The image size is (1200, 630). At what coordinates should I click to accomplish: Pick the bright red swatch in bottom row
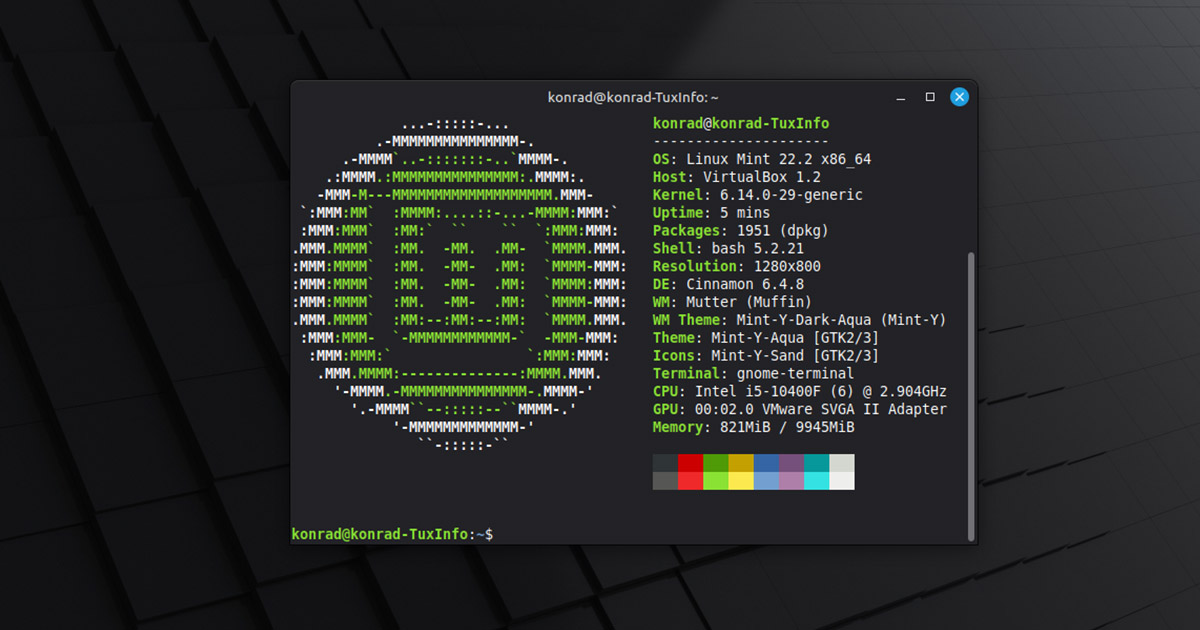coord(690,481)
